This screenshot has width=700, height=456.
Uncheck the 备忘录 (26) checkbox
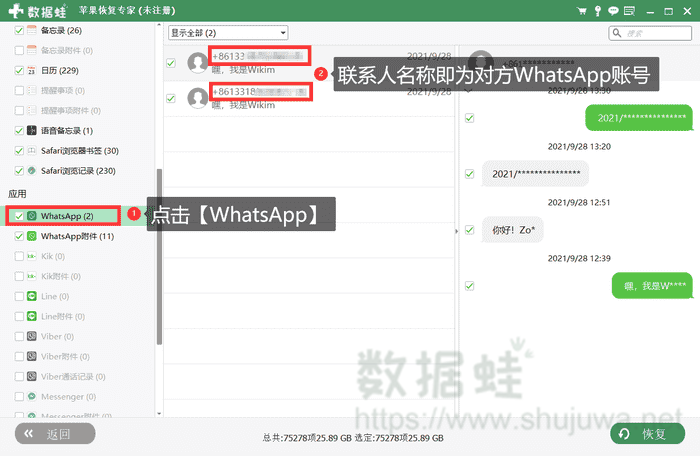pos(19,30)
